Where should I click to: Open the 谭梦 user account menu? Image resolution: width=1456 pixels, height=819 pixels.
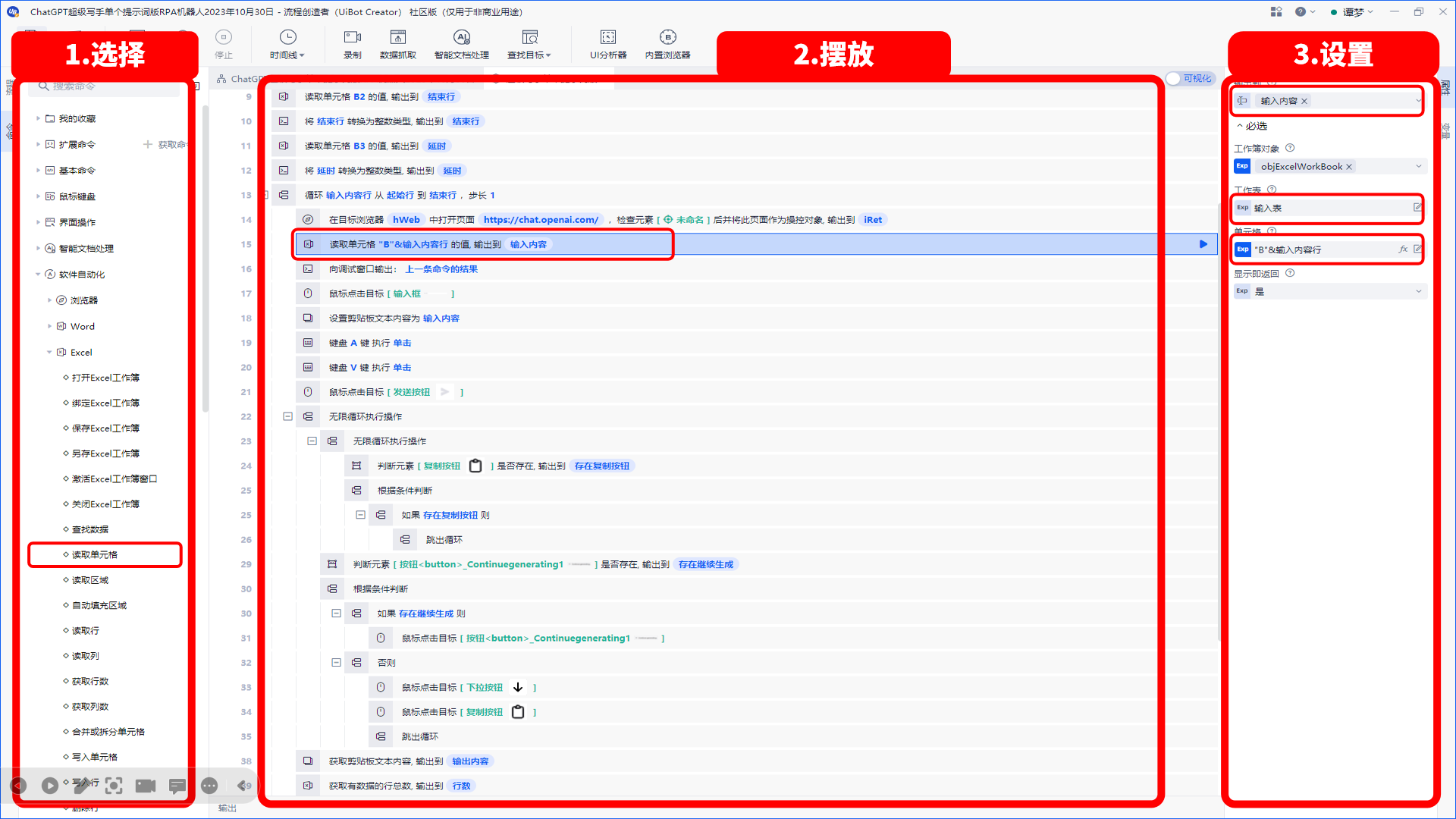pyautogui.click(x=1353, y=11)
